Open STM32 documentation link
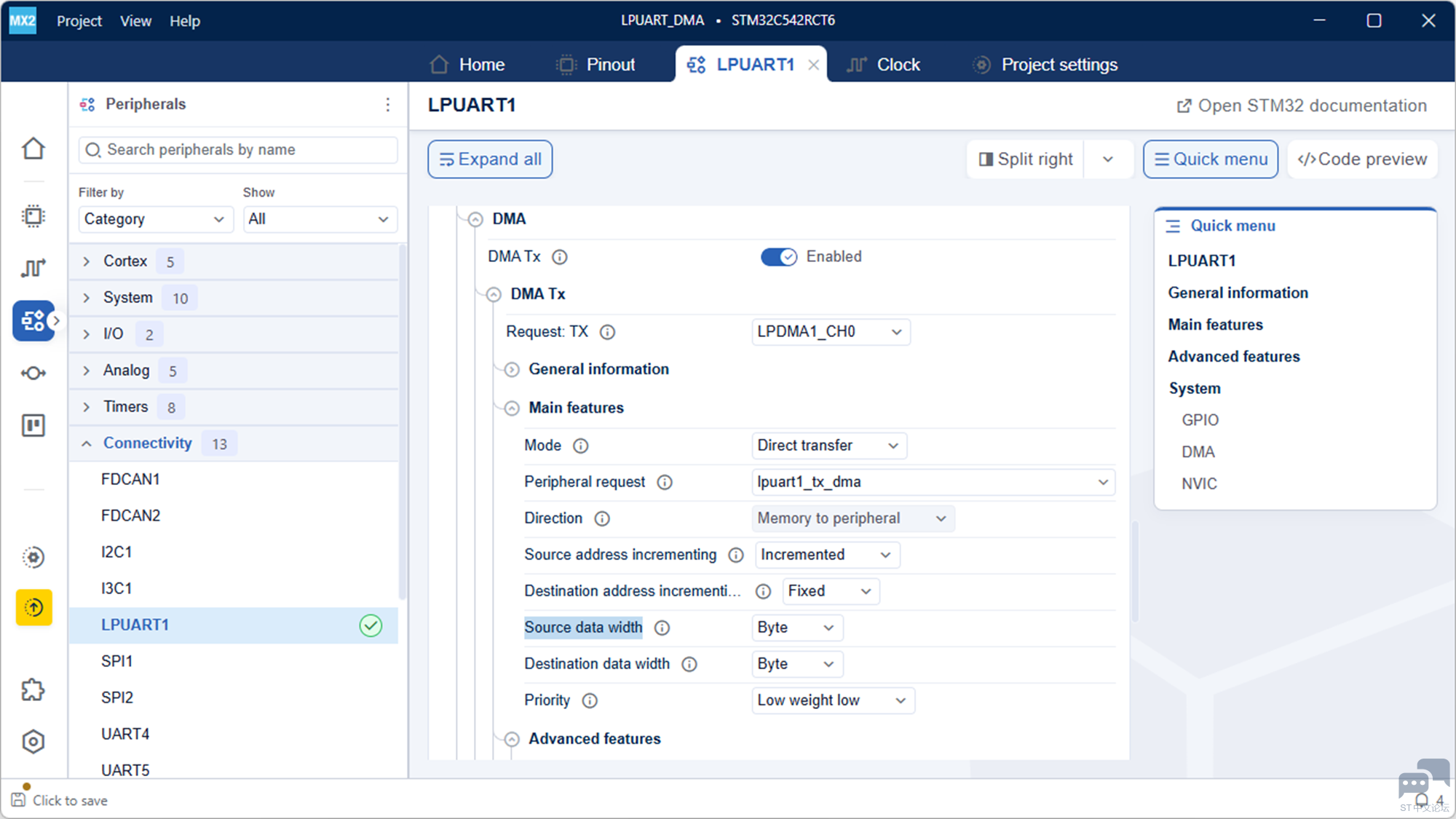This screenshot has height=819, width=1456. coord(1302,106)
